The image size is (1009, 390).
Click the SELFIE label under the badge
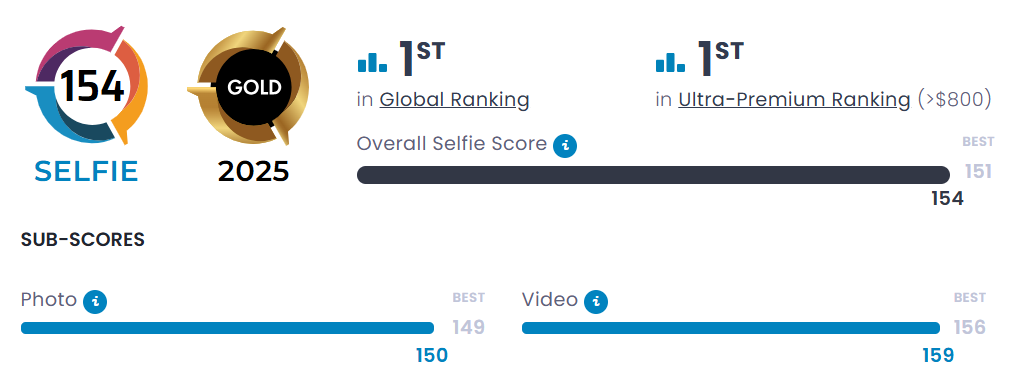point(86,171)
